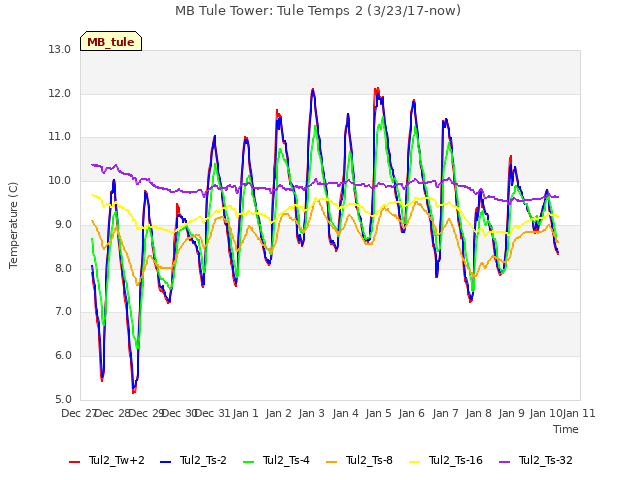The height and width of the screenshot is (480, 640).
Task: Click the Jan 8 x-axis label
Action: tap(478, 413)
